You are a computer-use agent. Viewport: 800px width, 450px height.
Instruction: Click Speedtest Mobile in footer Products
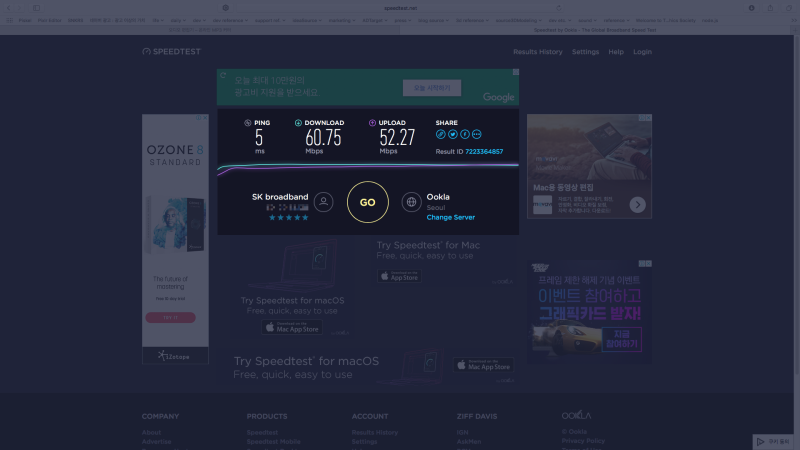pos(273,441)
